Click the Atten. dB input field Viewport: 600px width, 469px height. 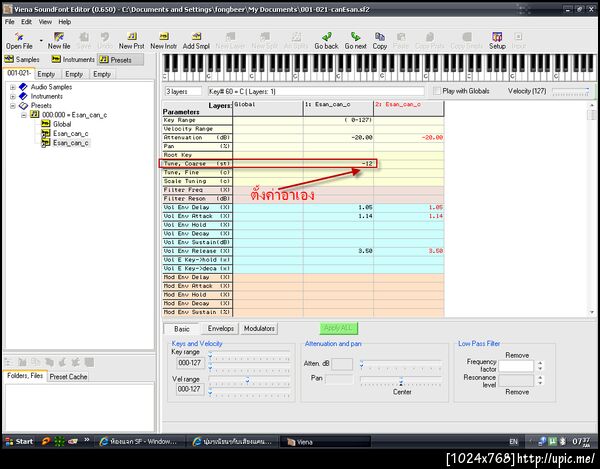click(x=342, y=364)
